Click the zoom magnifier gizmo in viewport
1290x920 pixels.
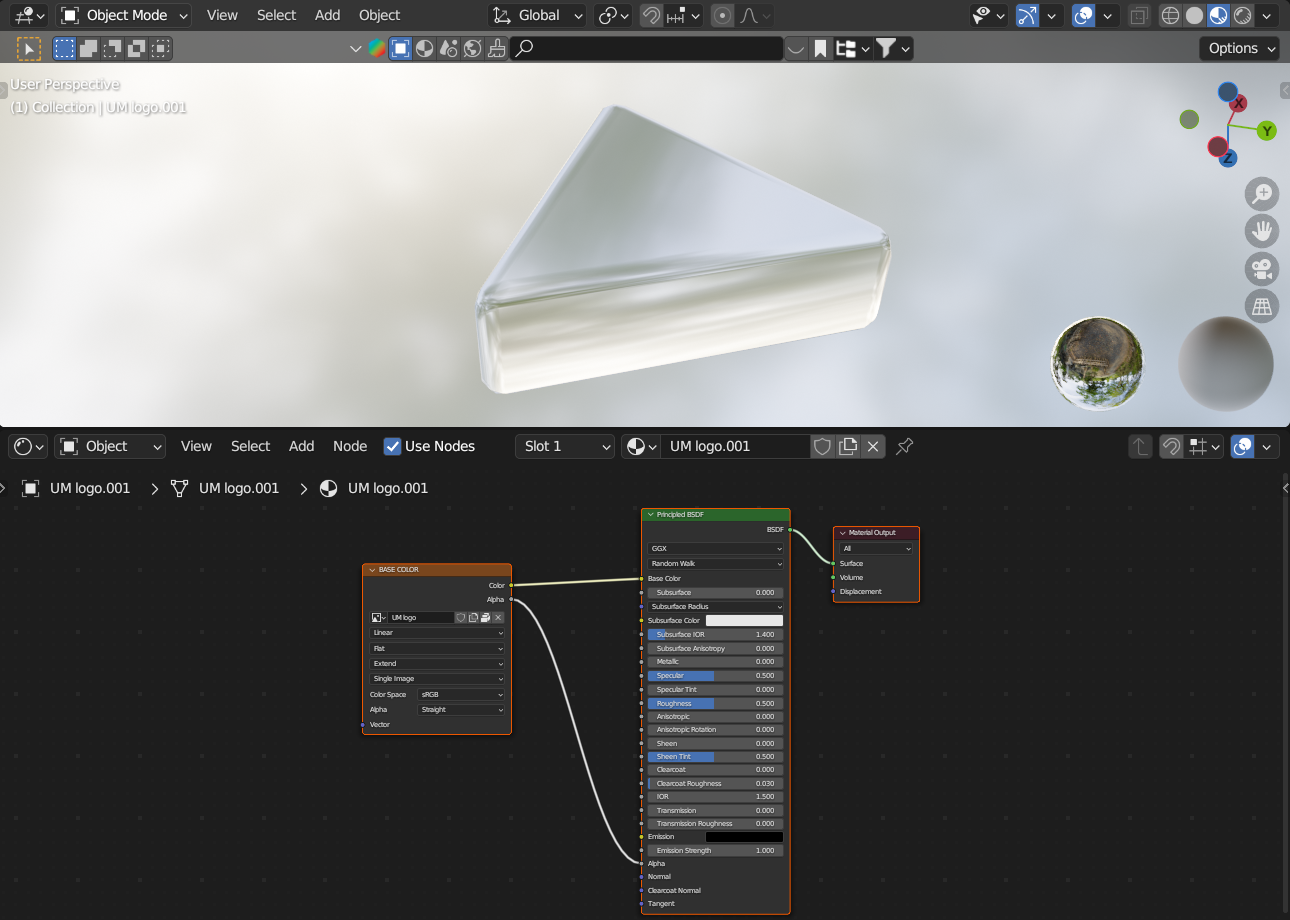1262,194
